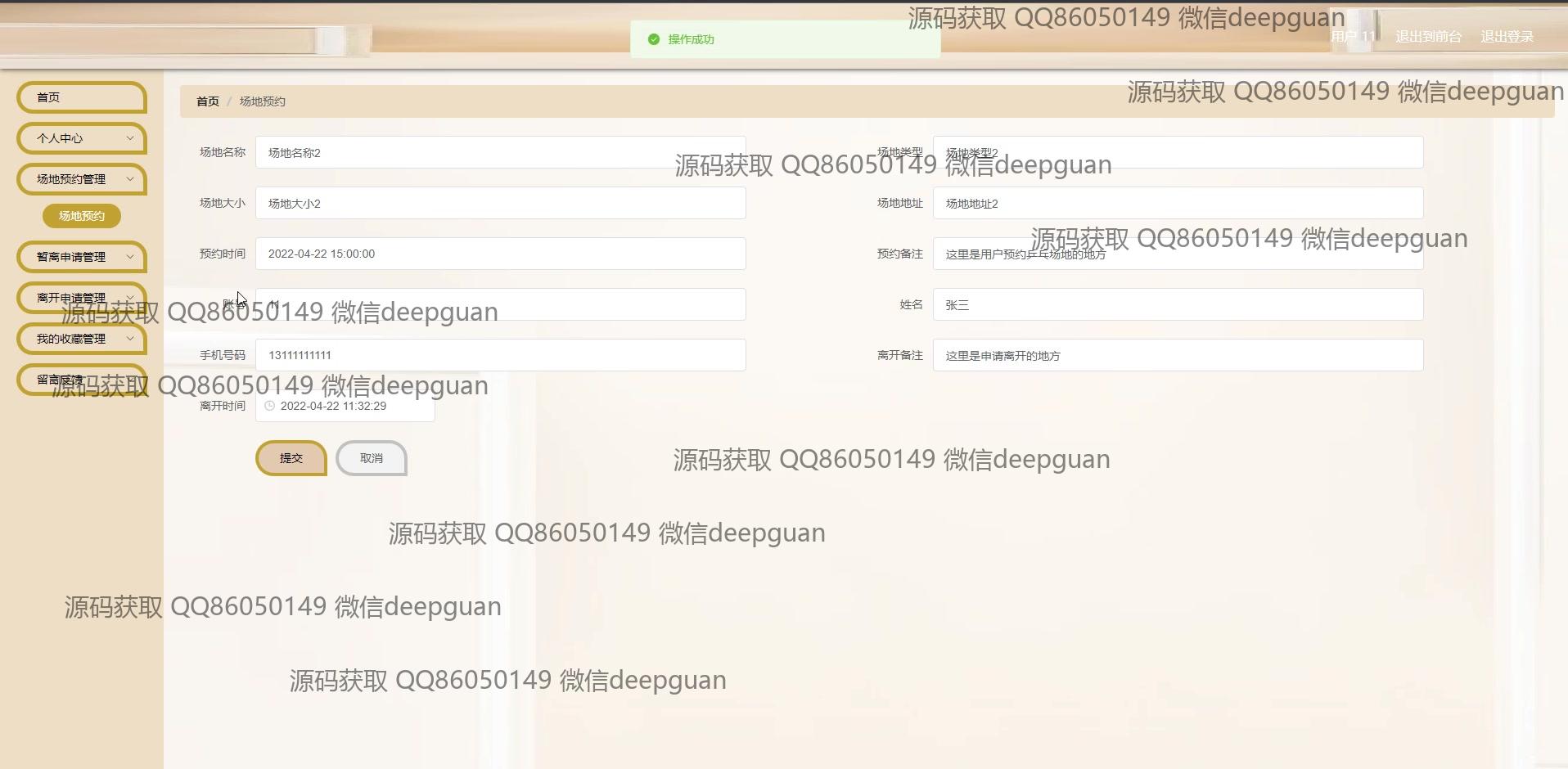Select the 场地预约 submenu item
This screenshot has width=1568, height=769.
pyautogui.click(x=82, y=216)
